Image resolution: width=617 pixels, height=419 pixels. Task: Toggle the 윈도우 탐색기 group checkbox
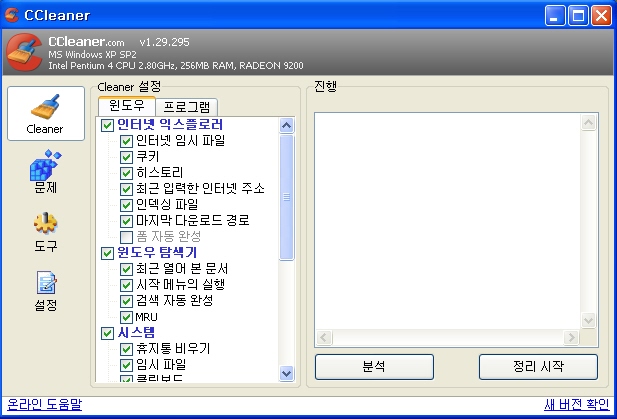(x=107, y=253)
